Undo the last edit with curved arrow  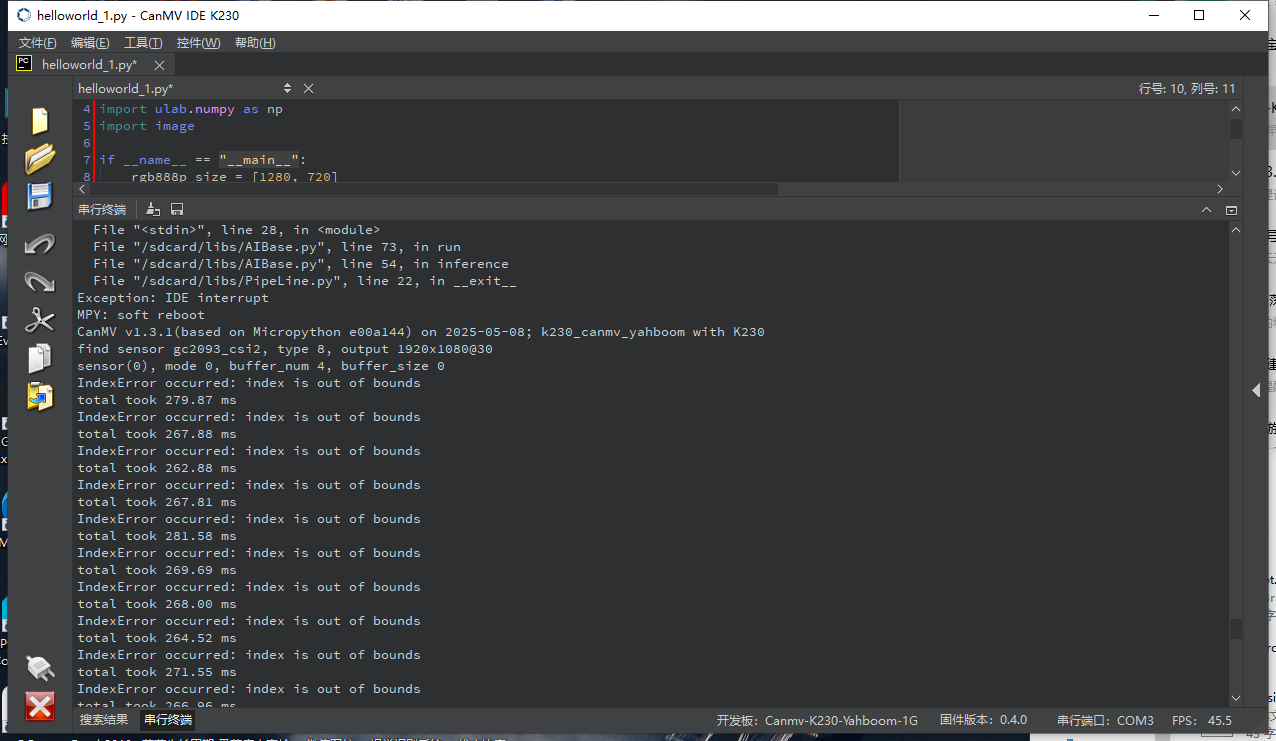click(39, 243)
